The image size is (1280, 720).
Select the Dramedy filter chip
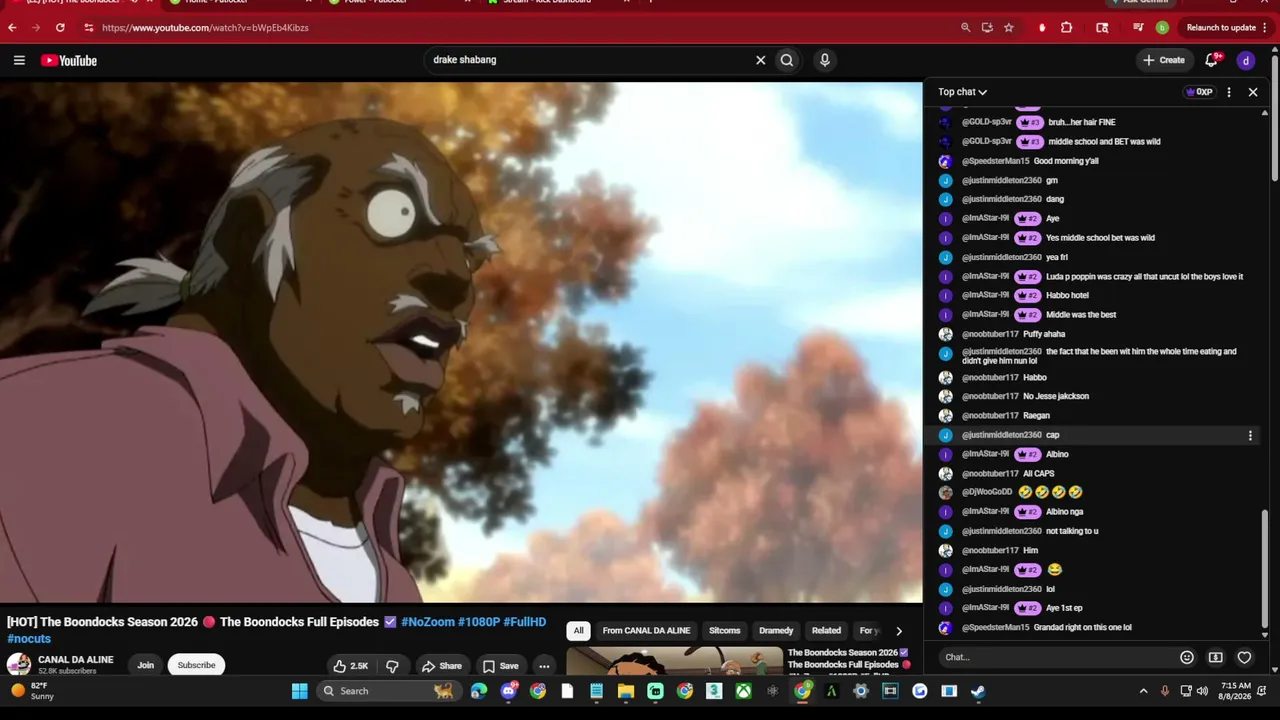776,631
